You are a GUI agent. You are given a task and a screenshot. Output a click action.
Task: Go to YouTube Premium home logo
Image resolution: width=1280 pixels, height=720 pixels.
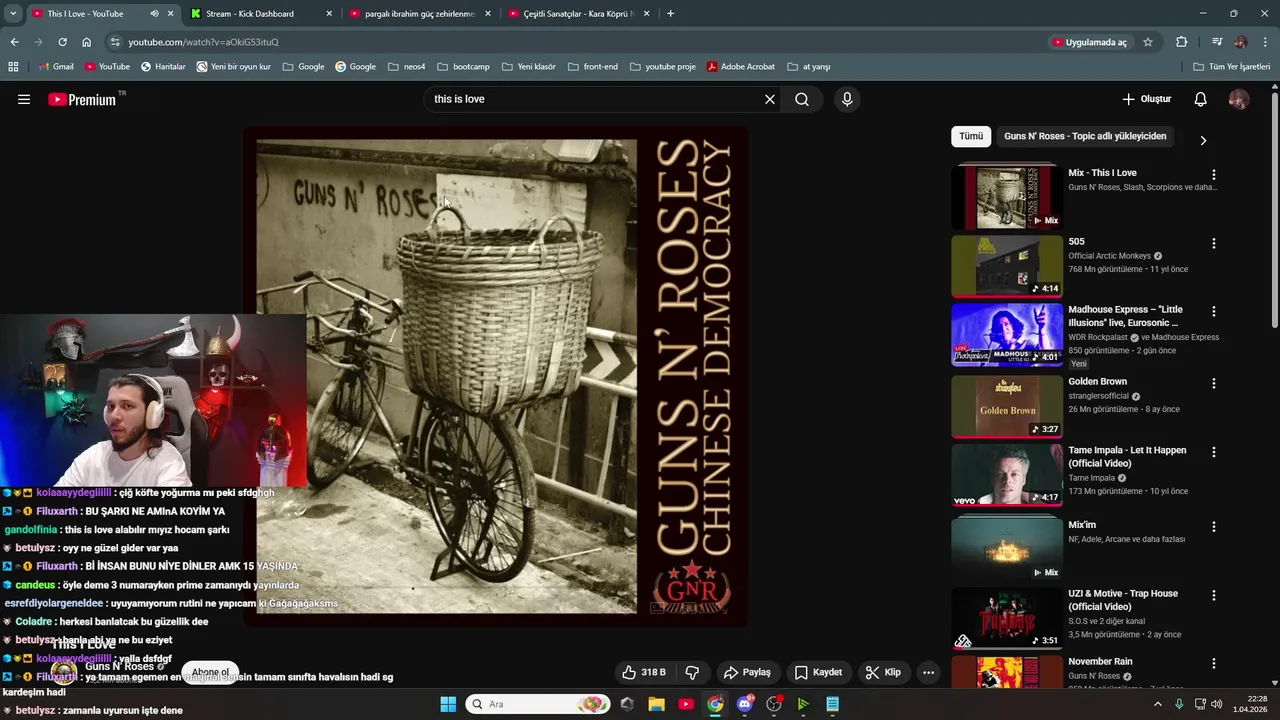point(81,99)
